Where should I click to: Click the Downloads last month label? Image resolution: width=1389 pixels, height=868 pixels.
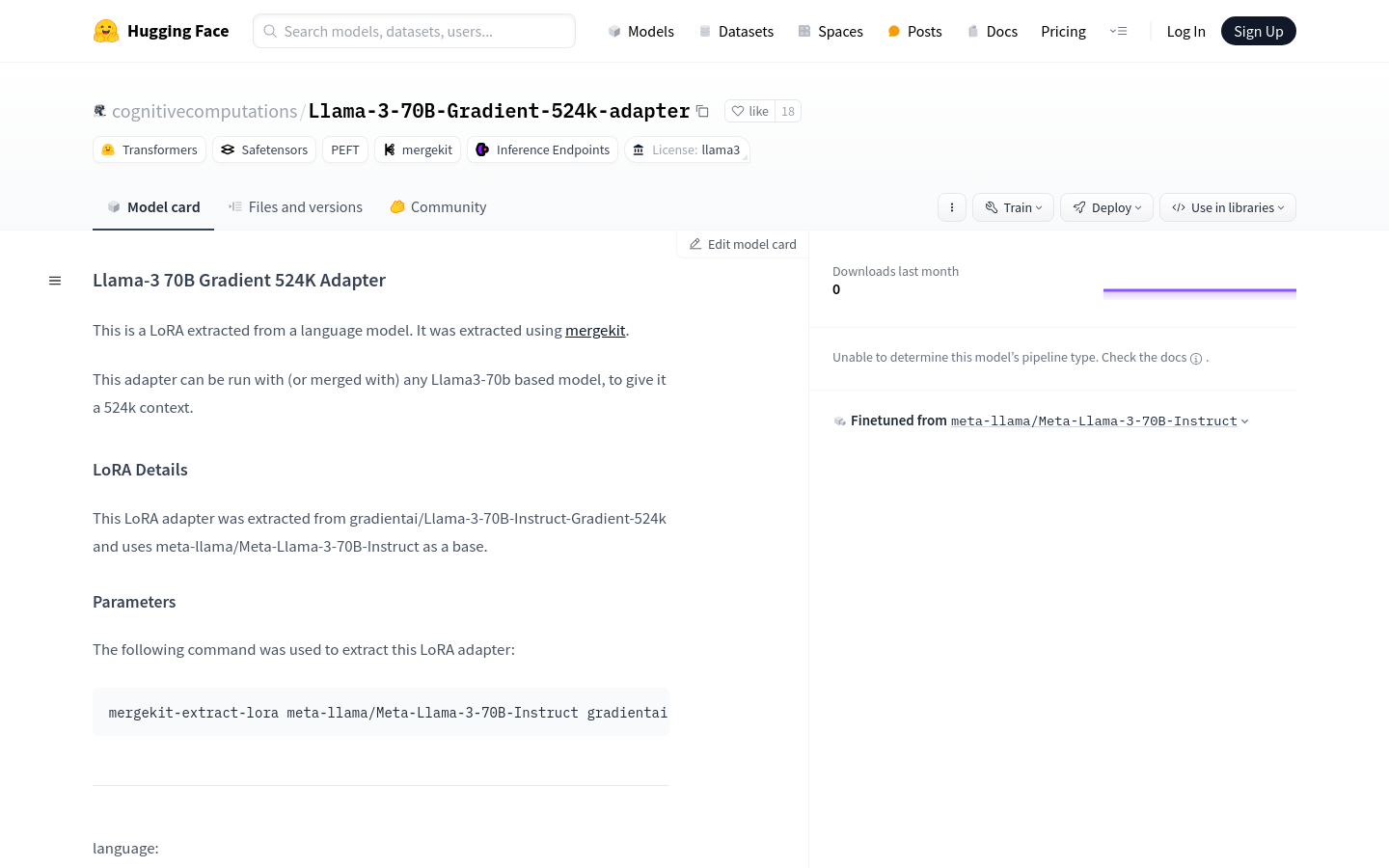[x=895, y=271]
